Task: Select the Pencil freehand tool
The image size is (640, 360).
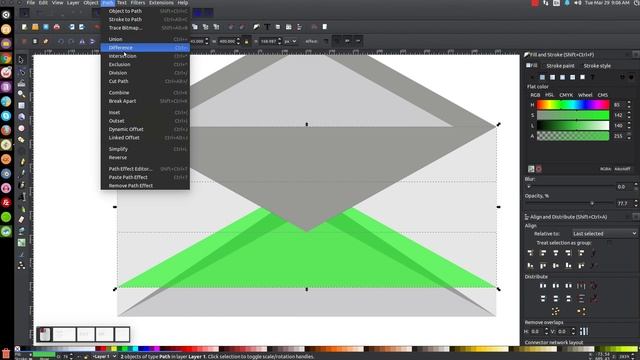Action: [x=21, y=162]
